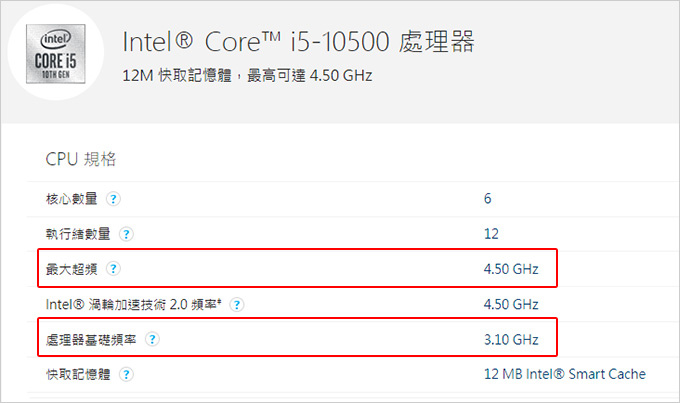Click the Intel Core i5-10500 處理器 title

tap(298, 42)
